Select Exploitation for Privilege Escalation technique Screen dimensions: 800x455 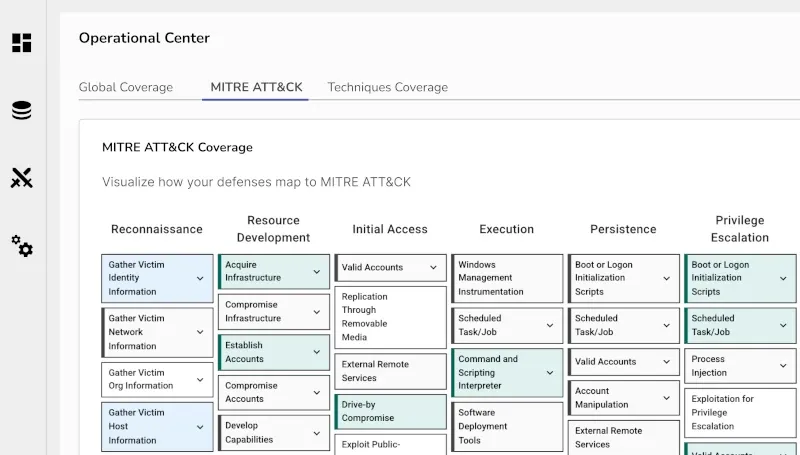pos(740,413)
